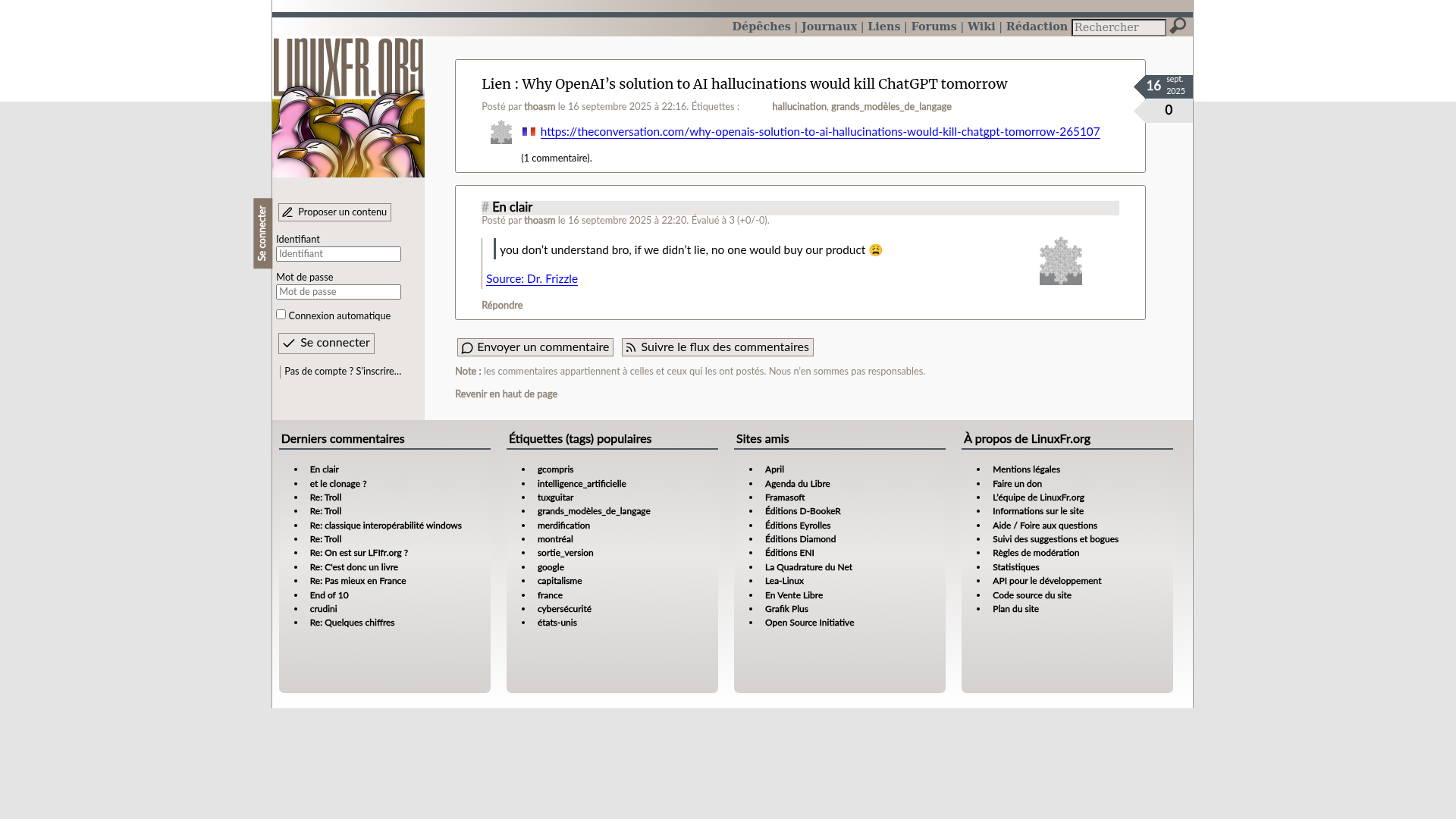Open Source: Dr. Frizzle link
Viewport: 1456px width, 819px height.
click(x=532, y=279)
